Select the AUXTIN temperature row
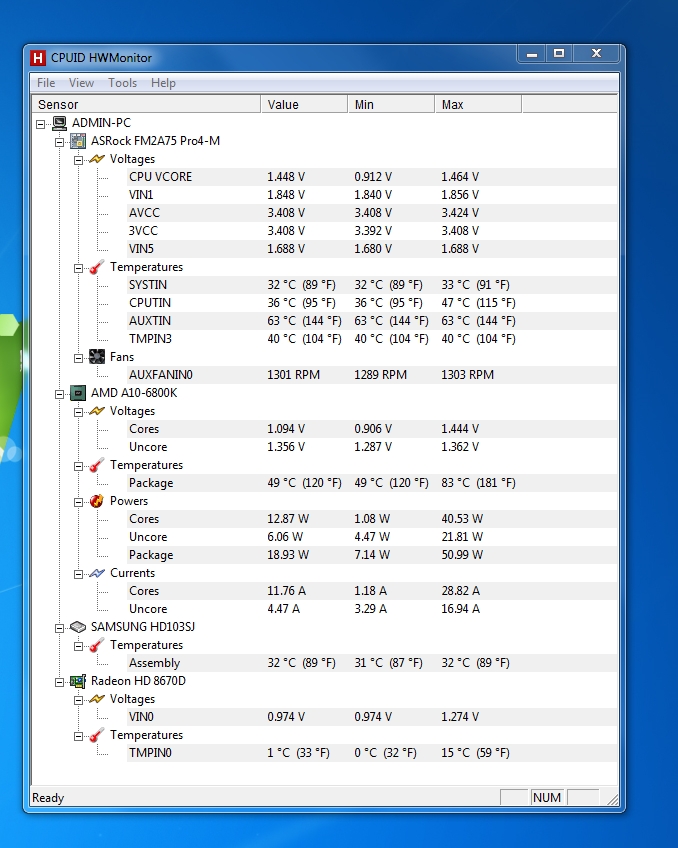Viewport: 678px width, 848px height. (x=372, y=321)
